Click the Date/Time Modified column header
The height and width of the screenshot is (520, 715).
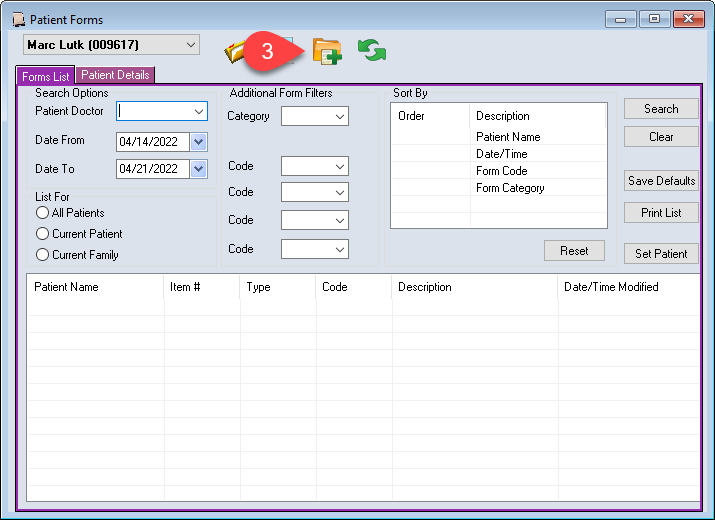[629, 287]
